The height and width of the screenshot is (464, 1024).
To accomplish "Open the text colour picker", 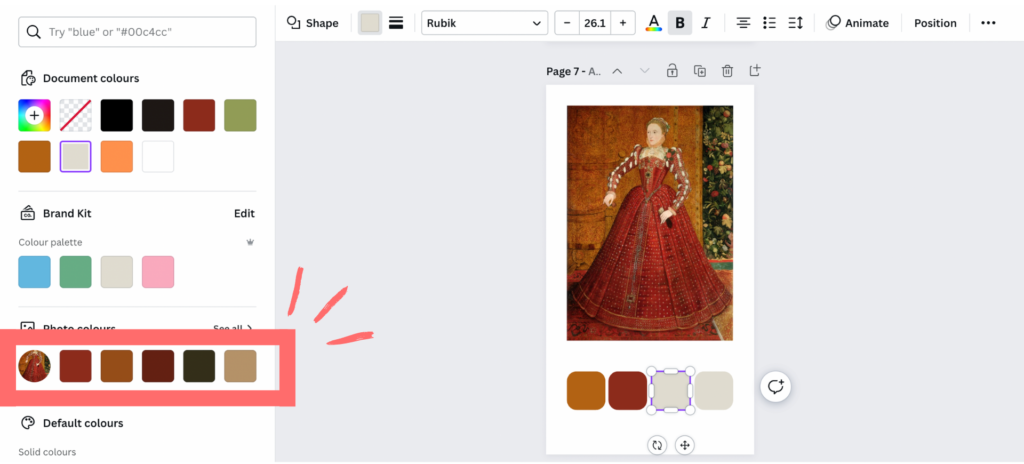I will point(654,23).
